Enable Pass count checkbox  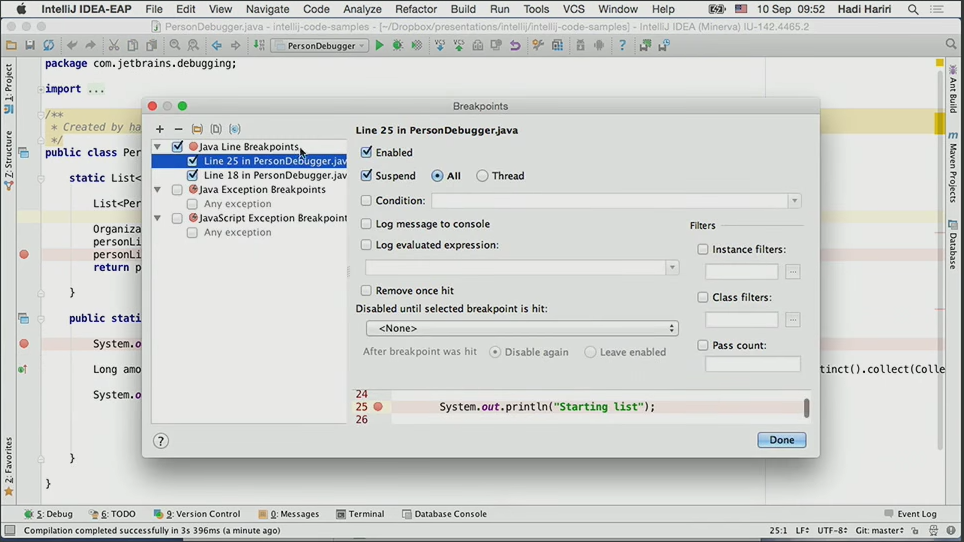[703, 345]
